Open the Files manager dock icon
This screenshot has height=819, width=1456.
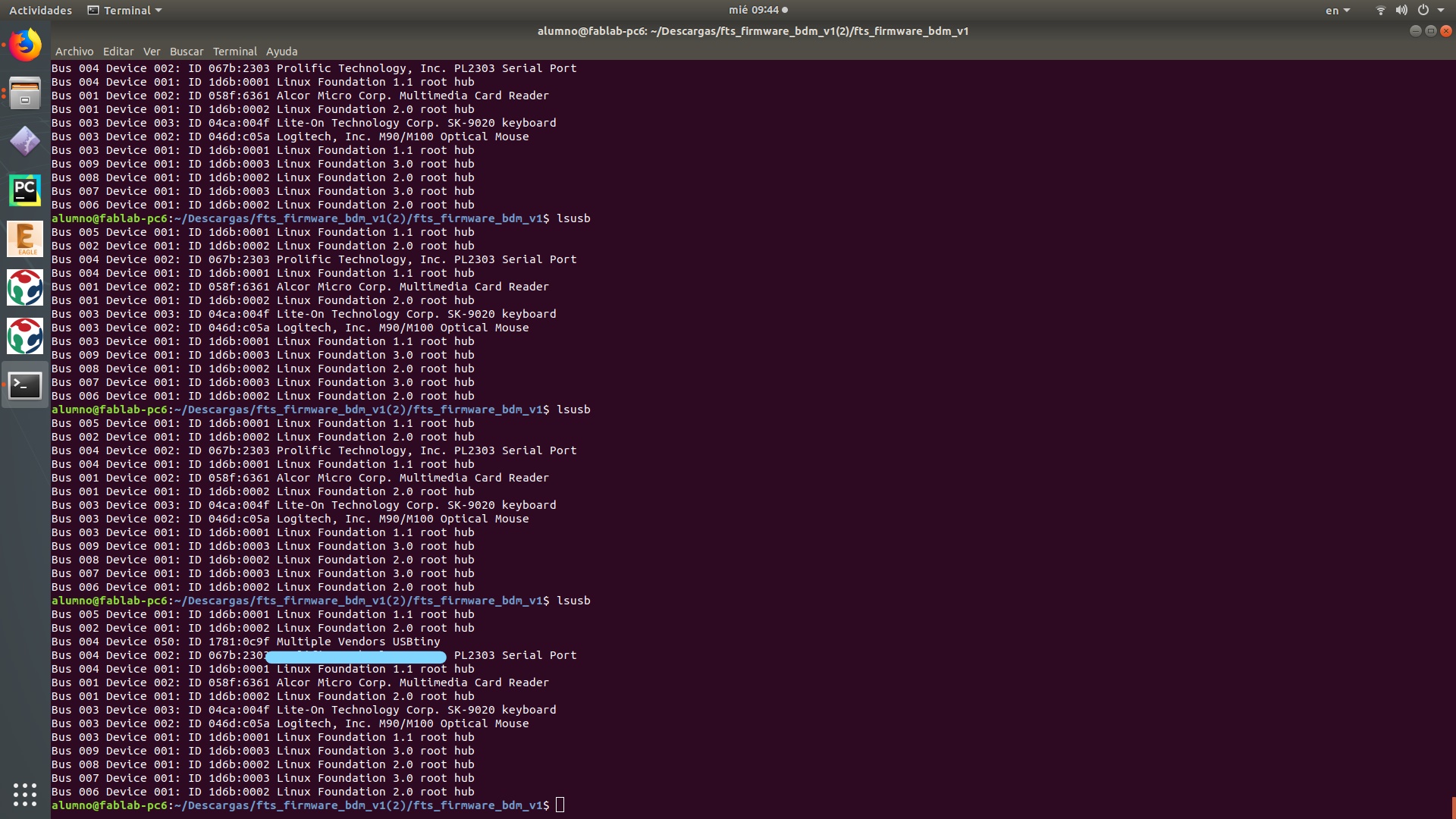coord(25,93)
